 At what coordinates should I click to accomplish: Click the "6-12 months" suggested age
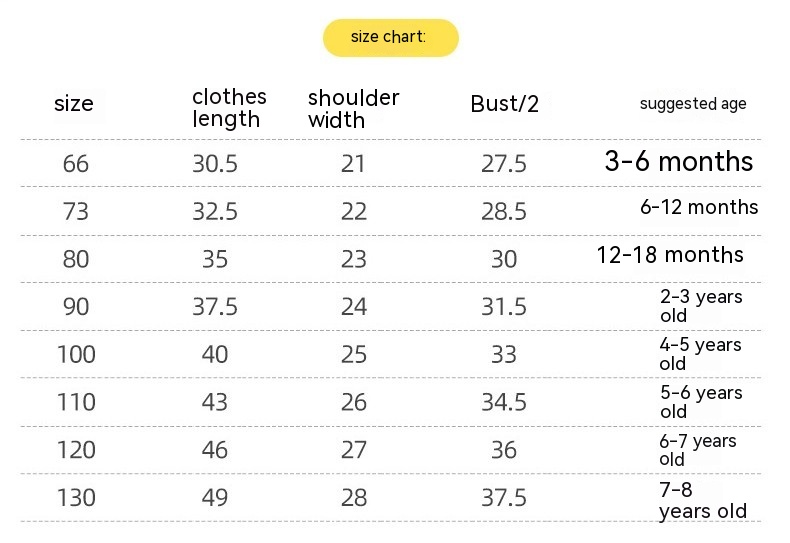(x=699, y=208)
